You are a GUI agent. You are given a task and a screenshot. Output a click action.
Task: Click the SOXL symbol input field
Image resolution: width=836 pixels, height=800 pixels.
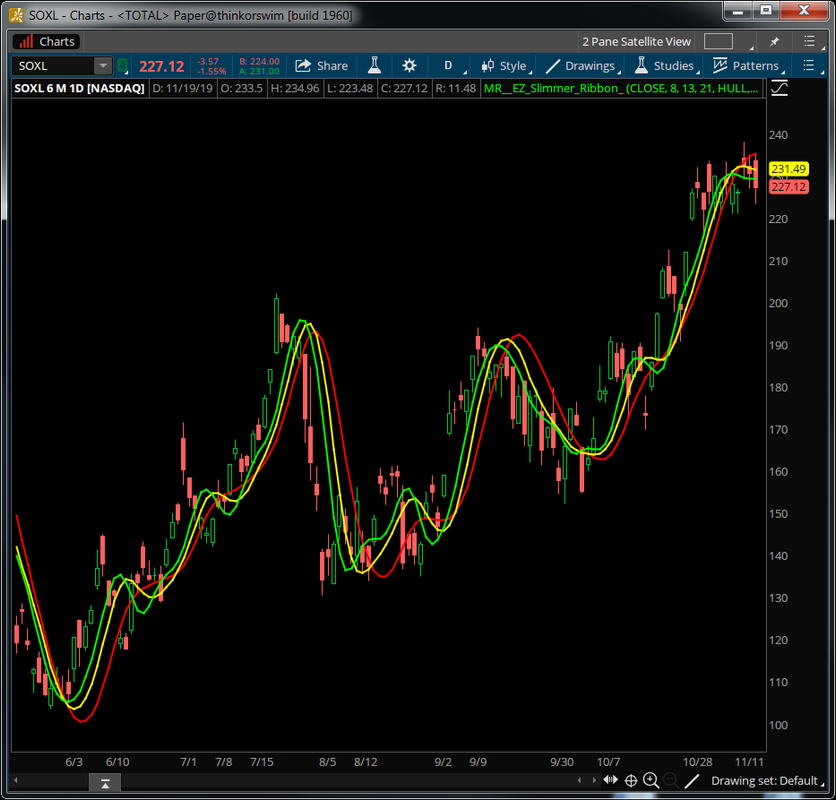pyautogui.click(x=53, y=66)
